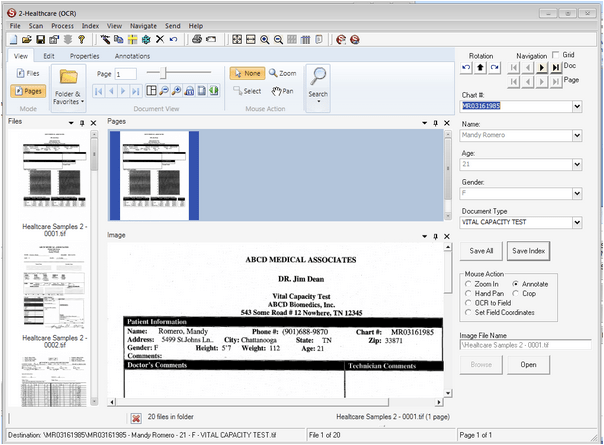Open the Age dropdown arrow
604x445 pixels.
tap(577, 165)
